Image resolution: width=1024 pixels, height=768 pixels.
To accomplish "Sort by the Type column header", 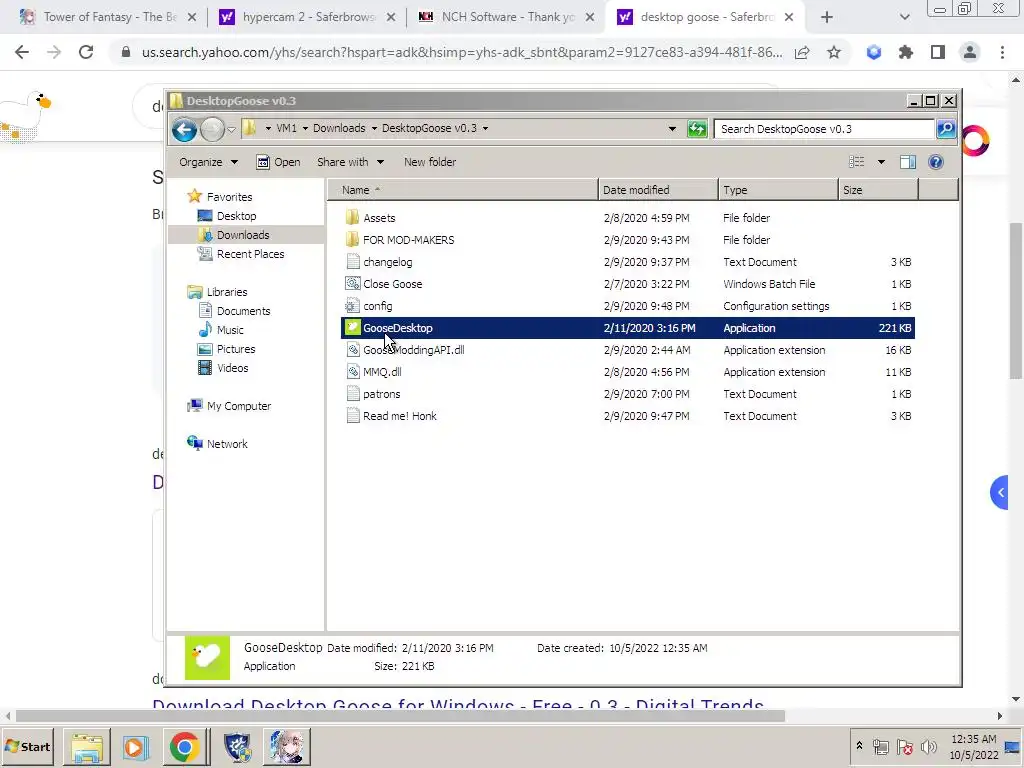I will 778,190.
